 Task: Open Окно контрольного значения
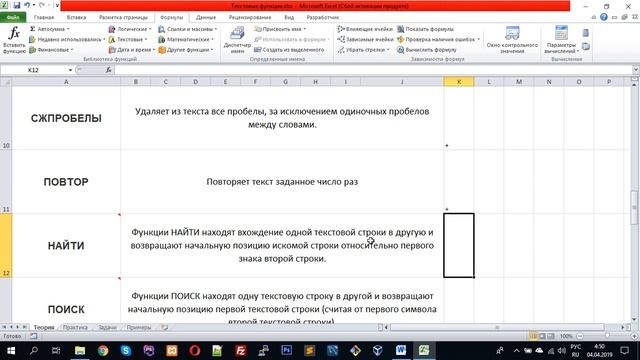pyautogui.click(x=512, y=40)
